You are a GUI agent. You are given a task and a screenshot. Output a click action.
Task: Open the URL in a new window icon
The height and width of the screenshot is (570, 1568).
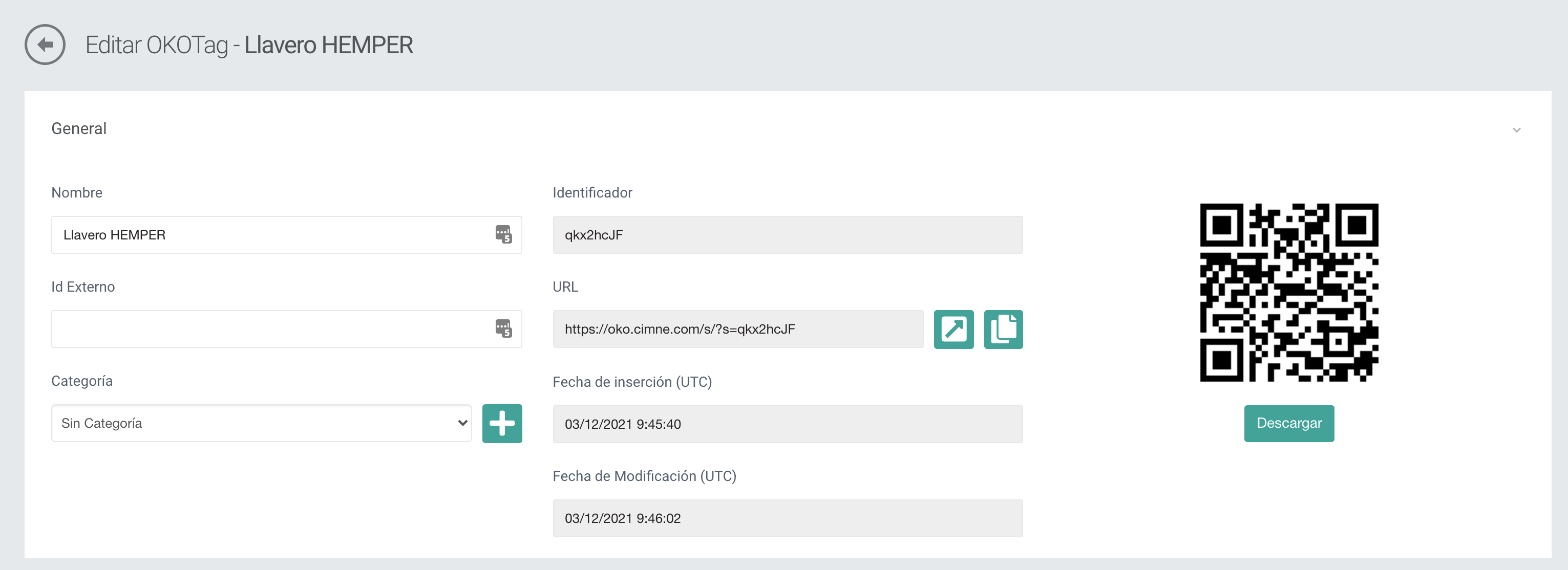[x=954, y=329]
